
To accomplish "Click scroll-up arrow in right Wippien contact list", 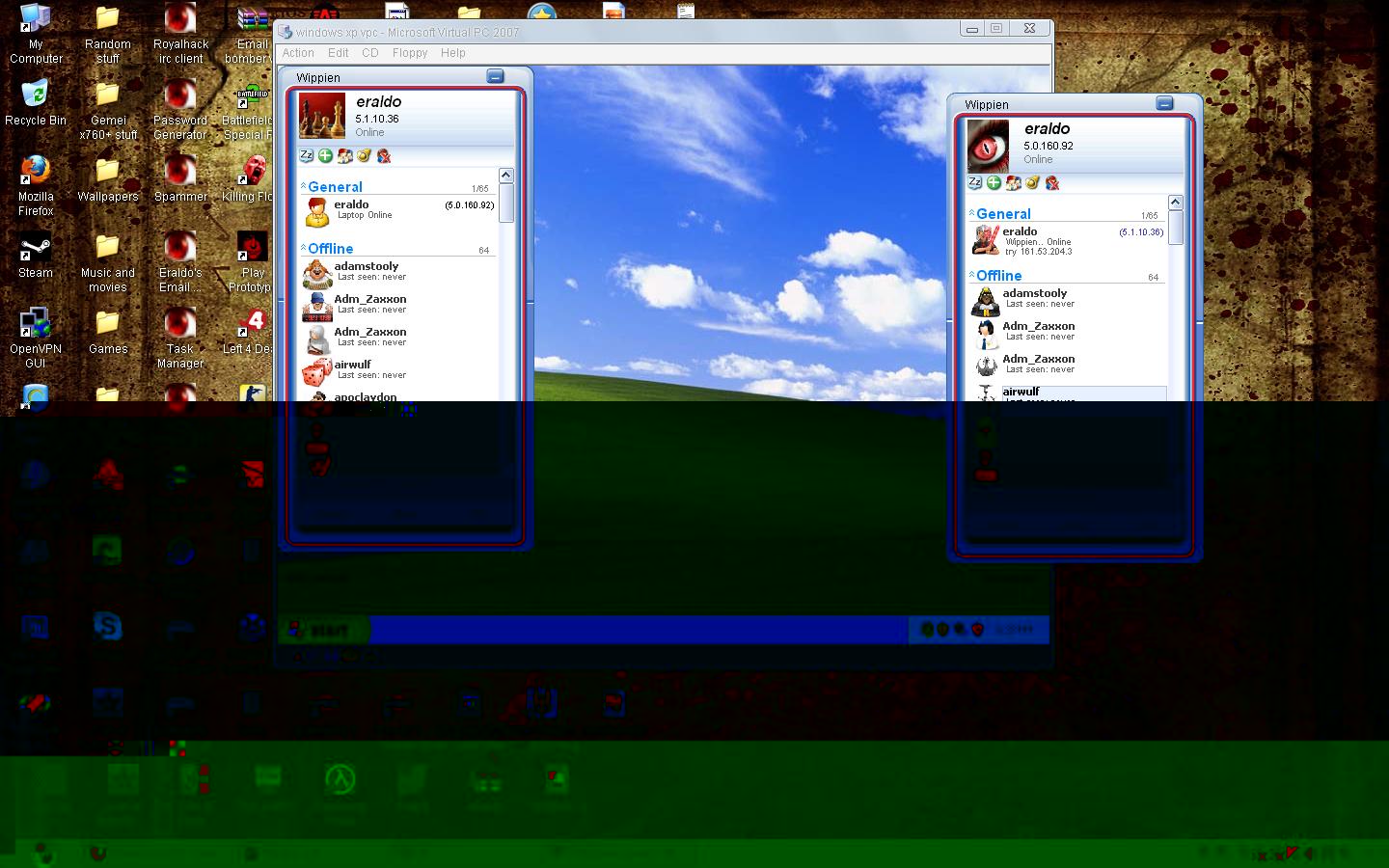I will point(1175,203).
